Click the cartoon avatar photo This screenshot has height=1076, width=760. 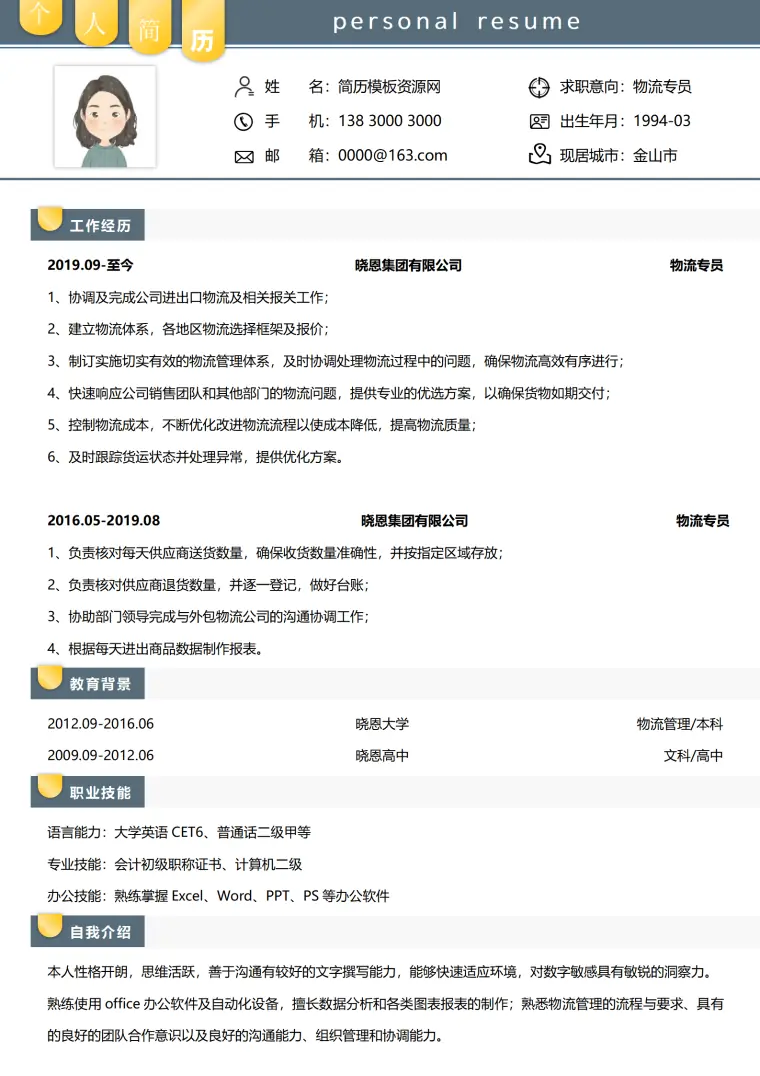coord(105,117)
